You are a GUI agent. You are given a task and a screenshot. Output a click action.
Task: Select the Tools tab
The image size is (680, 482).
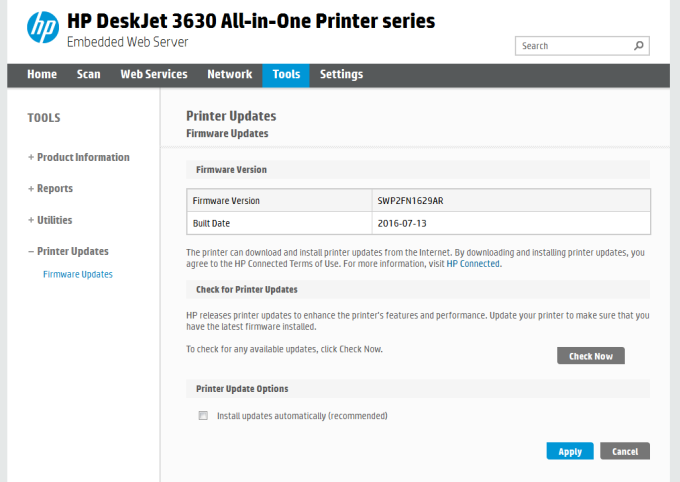(x=286, y=75)
